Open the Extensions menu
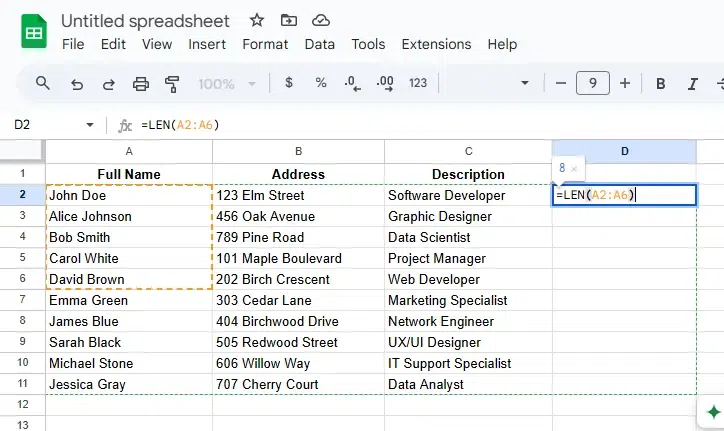Viewport: 724px width, 431px height. (436, 44)
